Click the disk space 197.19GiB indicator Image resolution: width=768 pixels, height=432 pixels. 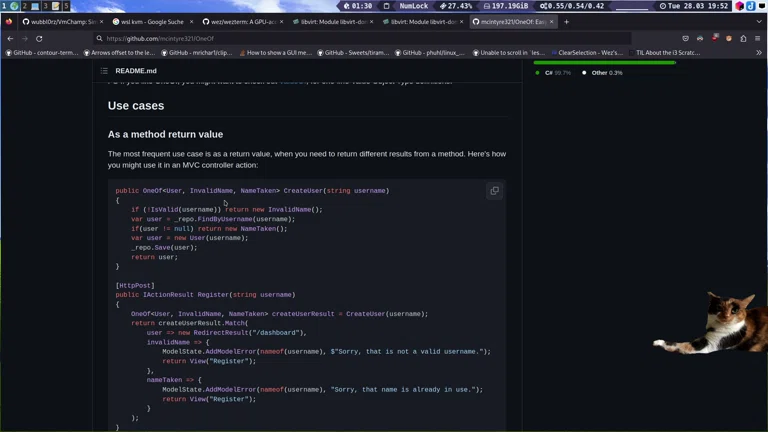pyautogui.click(x=506, y=6)
